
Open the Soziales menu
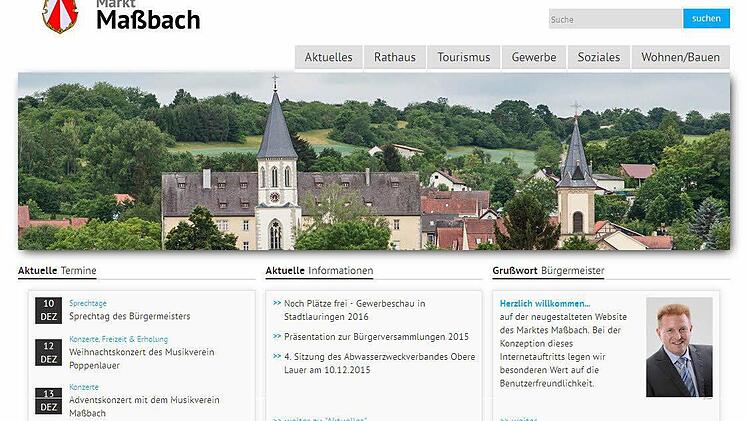599,57
